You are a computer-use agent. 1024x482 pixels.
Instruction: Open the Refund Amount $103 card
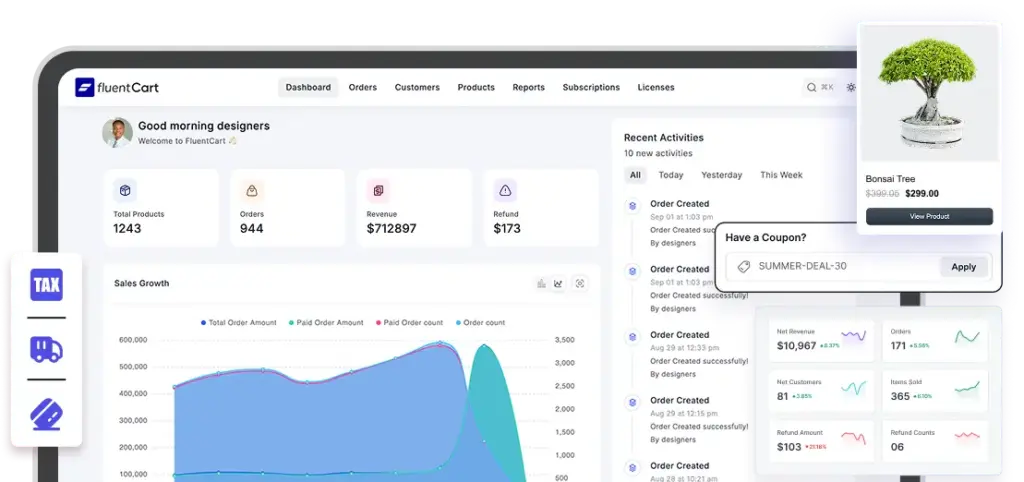point(821,442)
